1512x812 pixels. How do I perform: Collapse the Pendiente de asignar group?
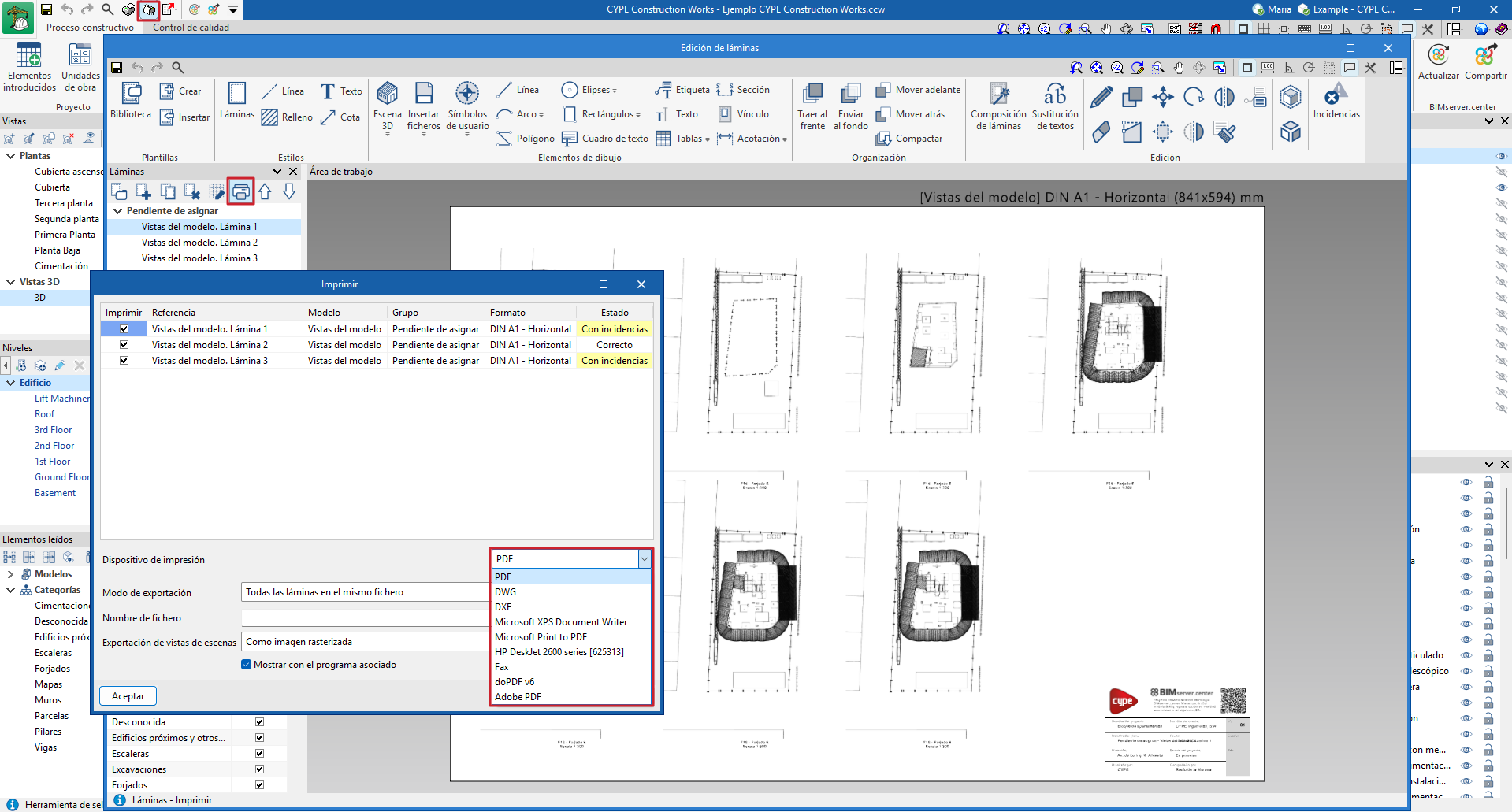(118, 211)
